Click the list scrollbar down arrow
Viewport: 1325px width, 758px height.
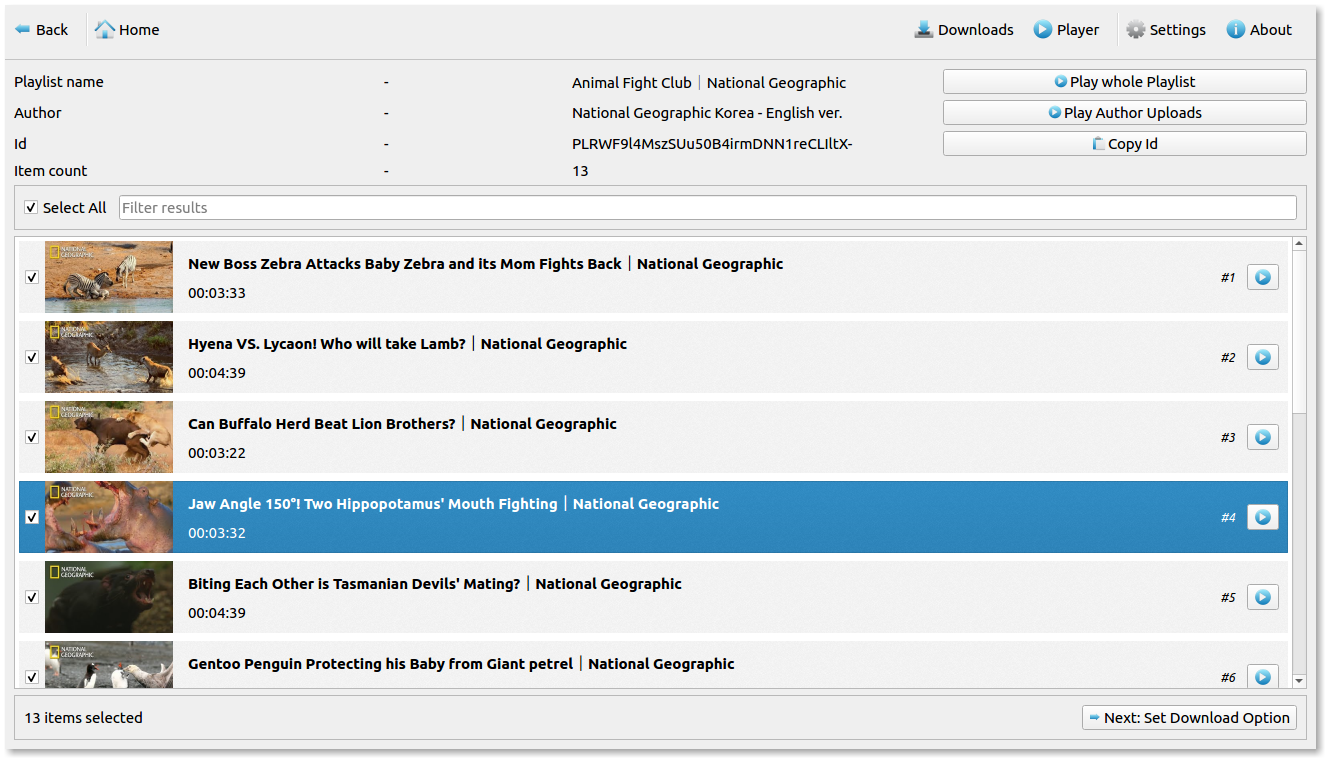1299,681
